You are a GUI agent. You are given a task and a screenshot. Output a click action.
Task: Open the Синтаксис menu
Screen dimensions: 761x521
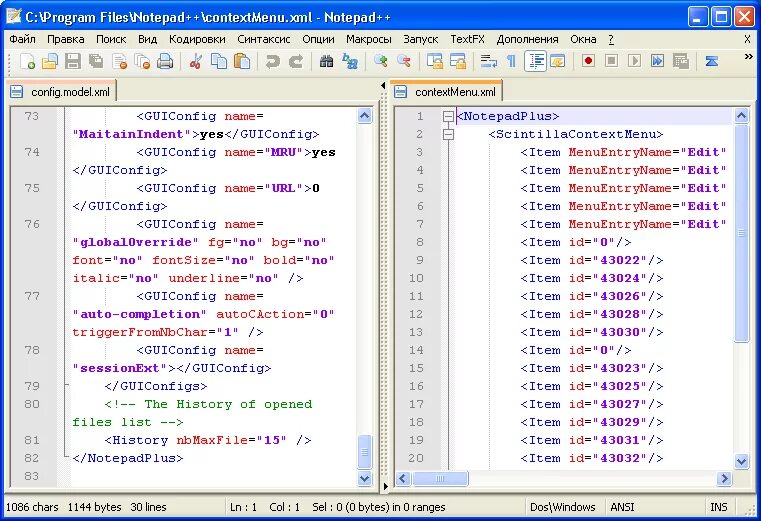(264, 39)
